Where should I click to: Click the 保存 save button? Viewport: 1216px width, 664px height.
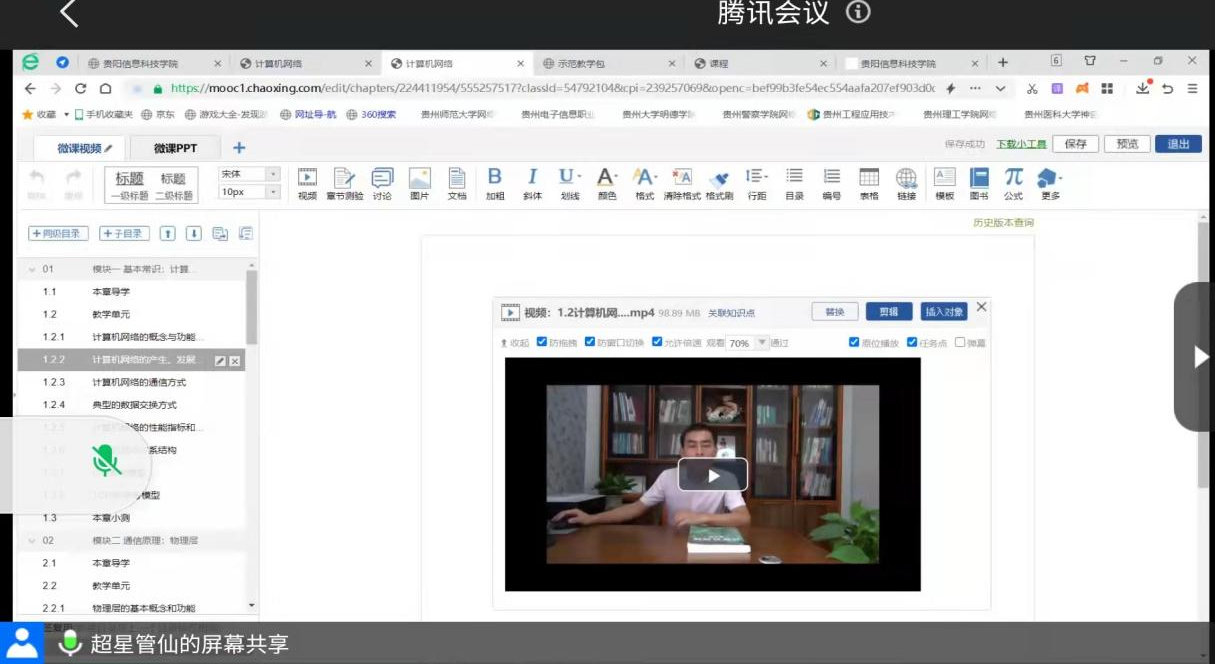(x=1075, y=144)
